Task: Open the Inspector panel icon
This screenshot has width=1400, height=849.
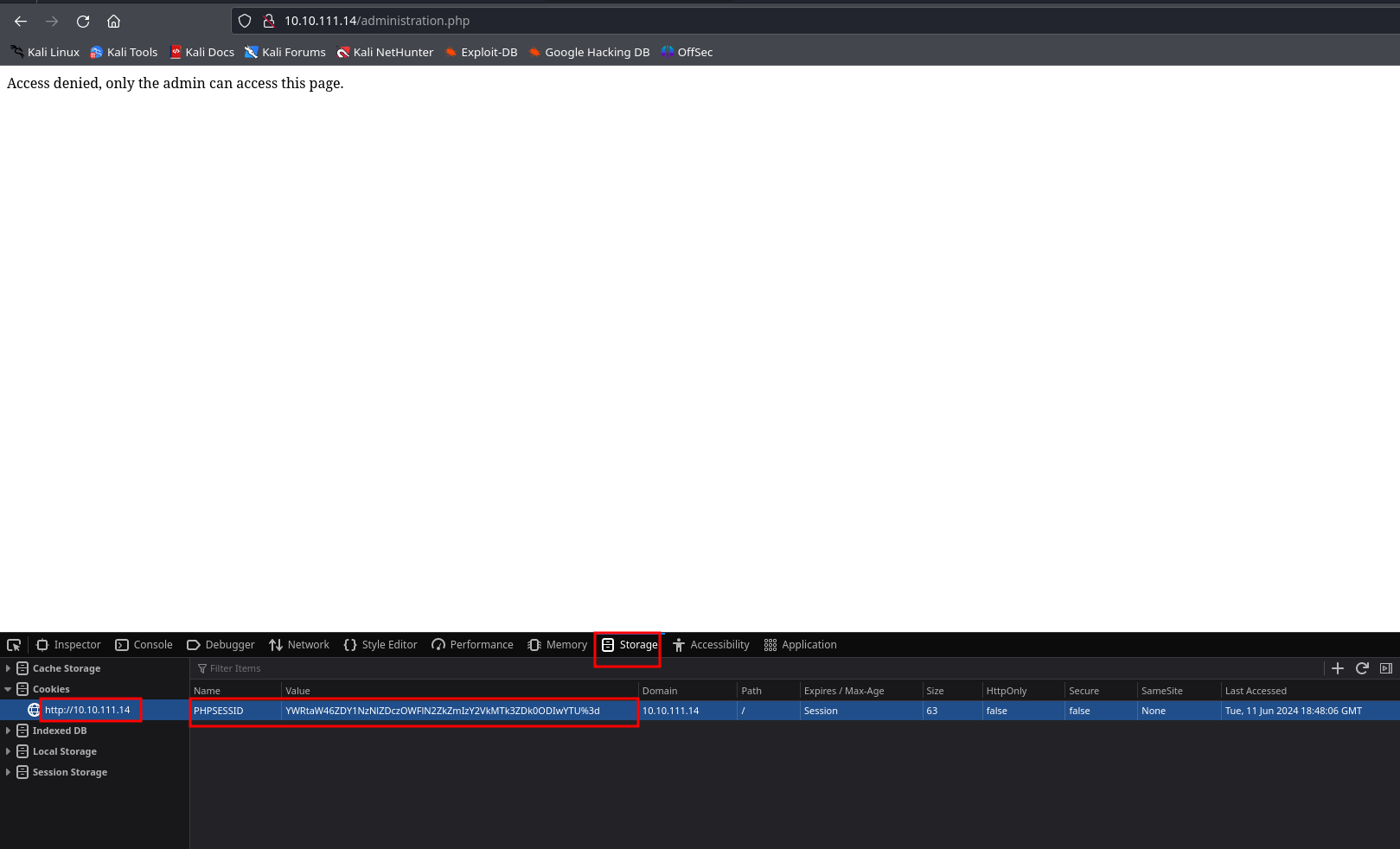Action: 42,644
